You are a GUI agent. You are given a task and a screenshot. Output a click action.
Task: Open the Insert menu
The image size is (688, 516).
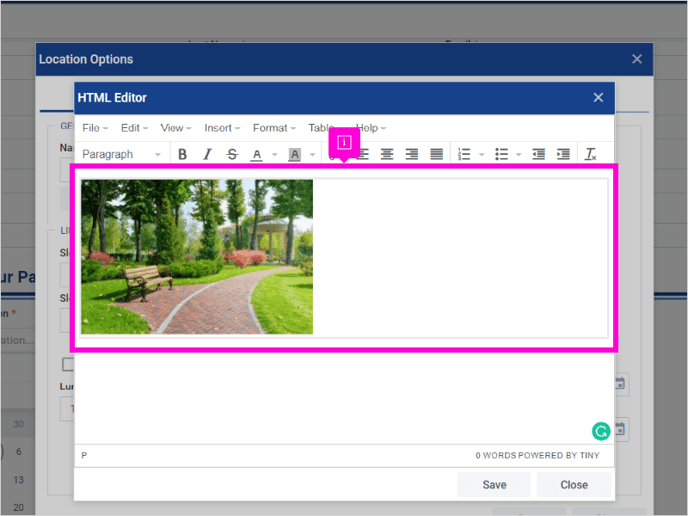[222, 128]
